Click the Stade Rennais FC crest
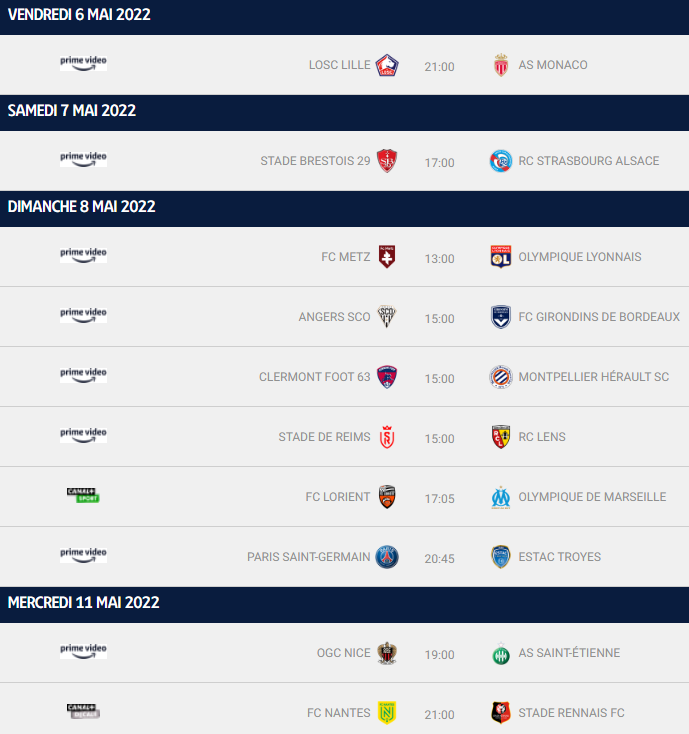689x734 pixels. [501, 713]
